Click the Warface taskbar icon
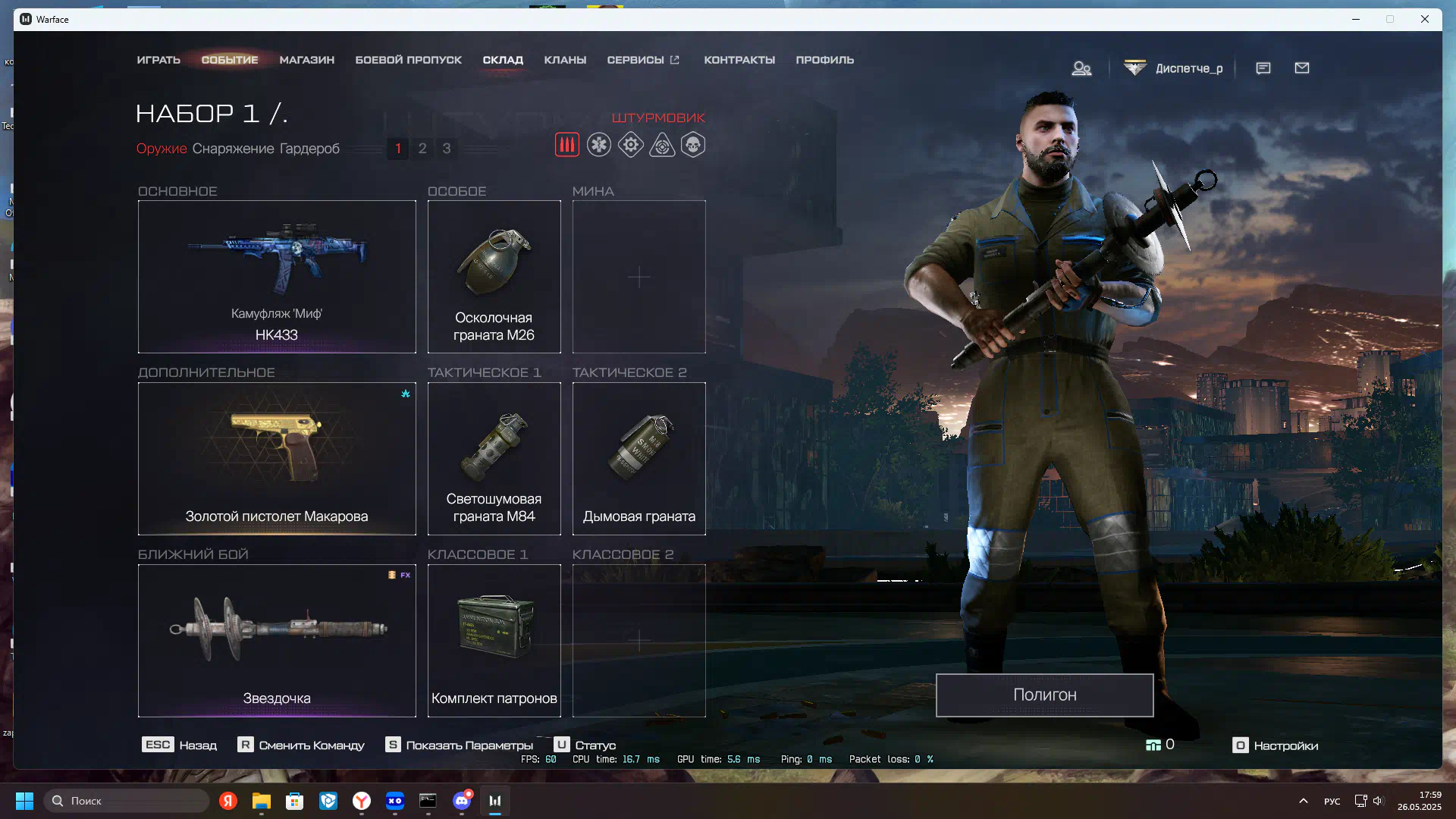The image size is (1456, 819). (495, 801)
